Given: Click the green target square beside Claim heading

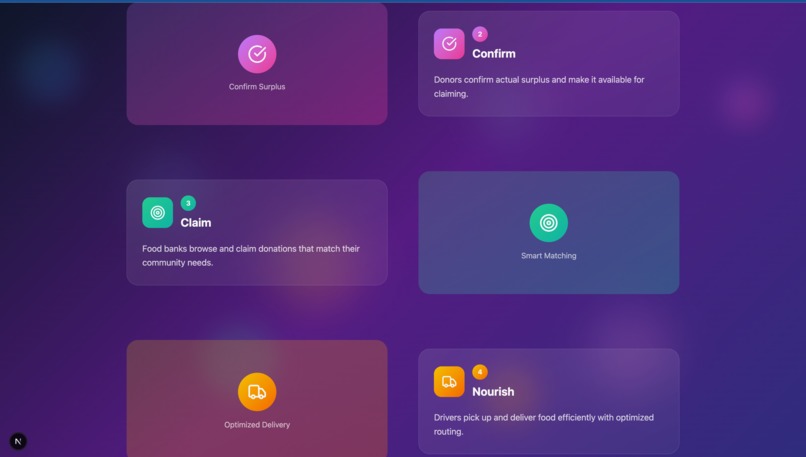Looking at the screenshot, I should point(157,212).
